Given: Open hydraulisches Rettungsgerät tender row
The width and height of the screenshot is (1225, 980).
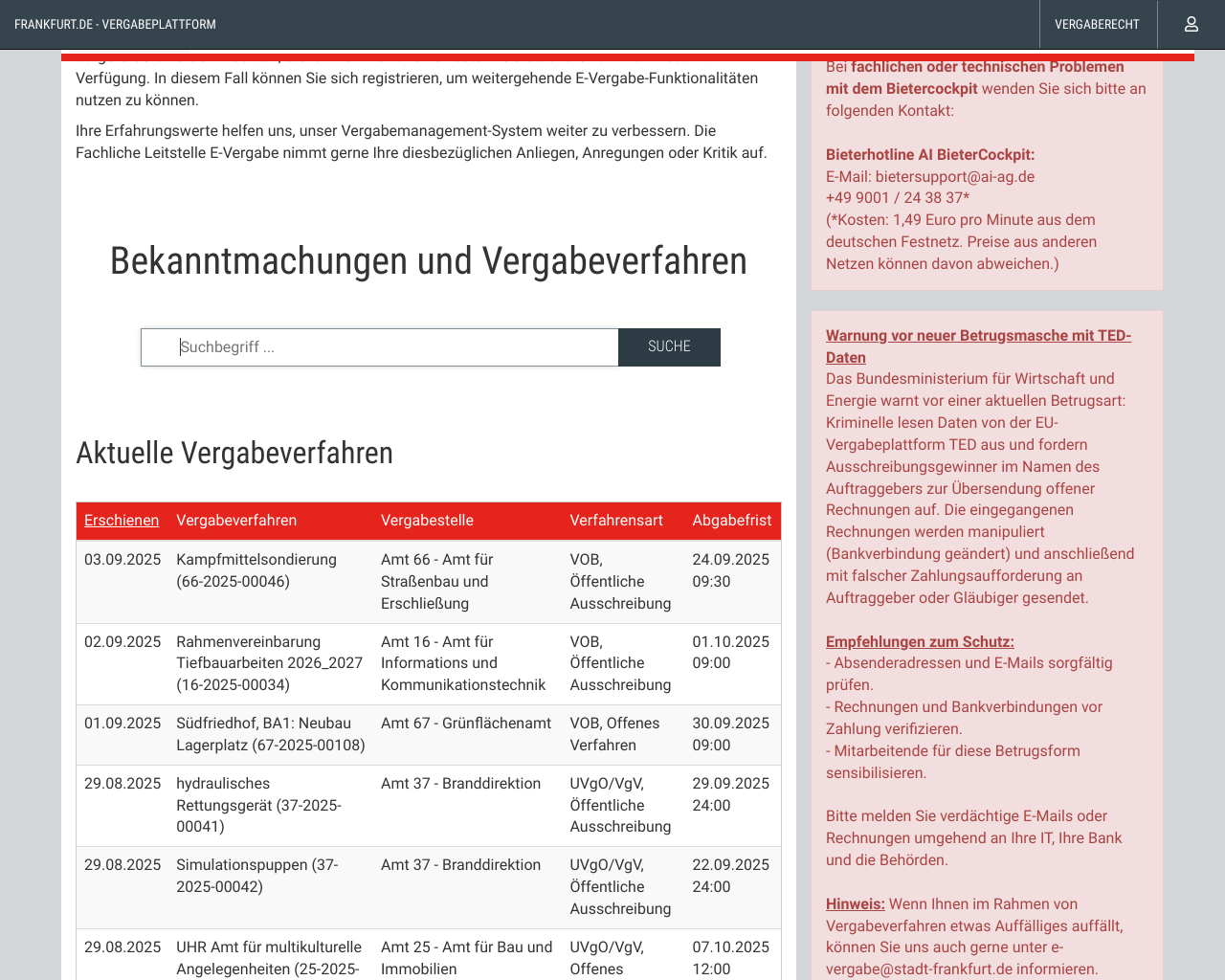Looking at the screenshot, I should pyautogui.click(x=429, y=806).
